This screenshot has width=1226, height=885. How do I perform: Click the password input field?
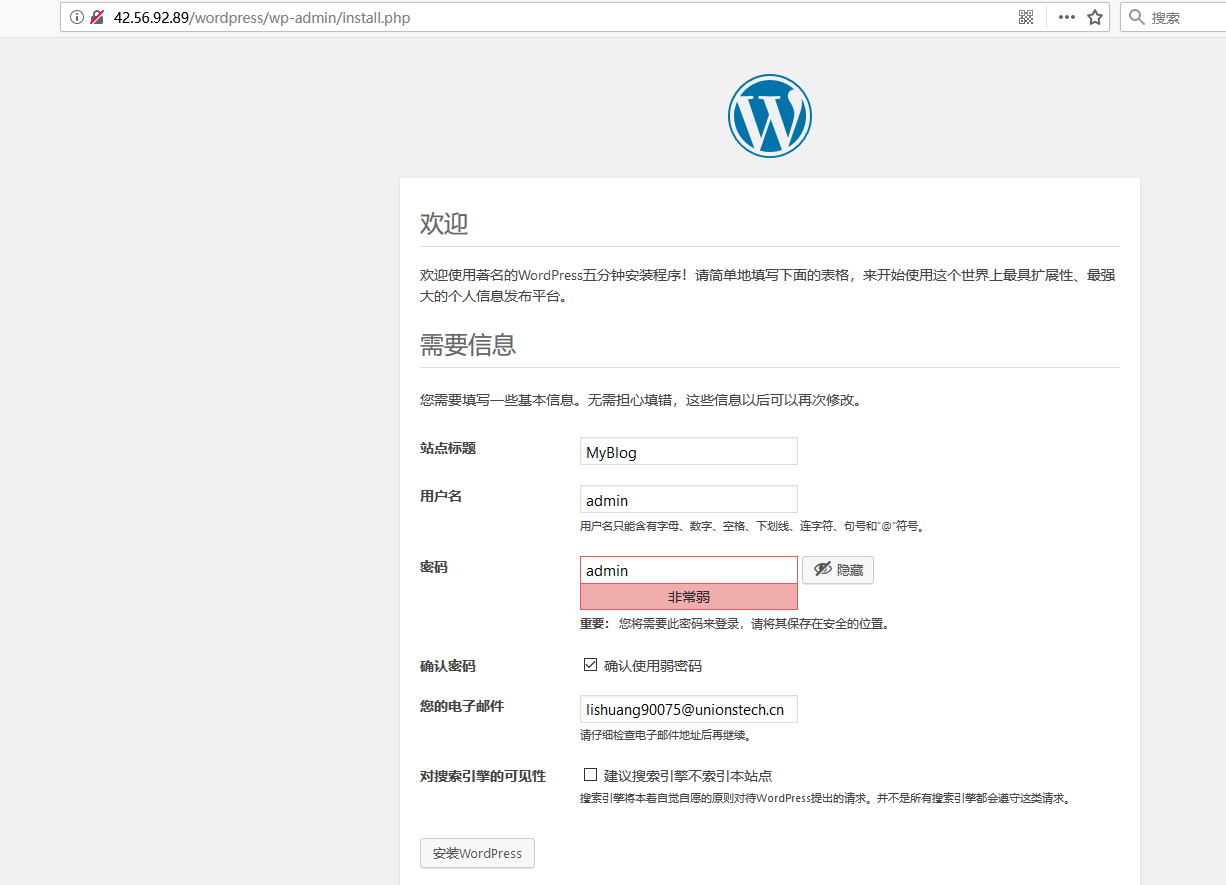pyautogui.click(x=689, y=570)
